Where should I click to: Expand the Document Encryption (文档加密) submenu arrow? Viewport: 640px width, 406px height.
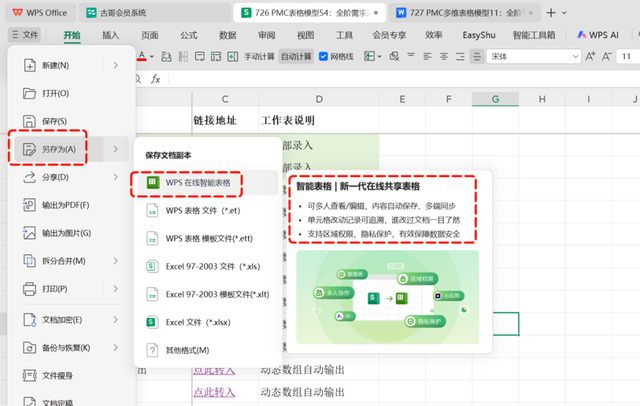tap(116, 320)
